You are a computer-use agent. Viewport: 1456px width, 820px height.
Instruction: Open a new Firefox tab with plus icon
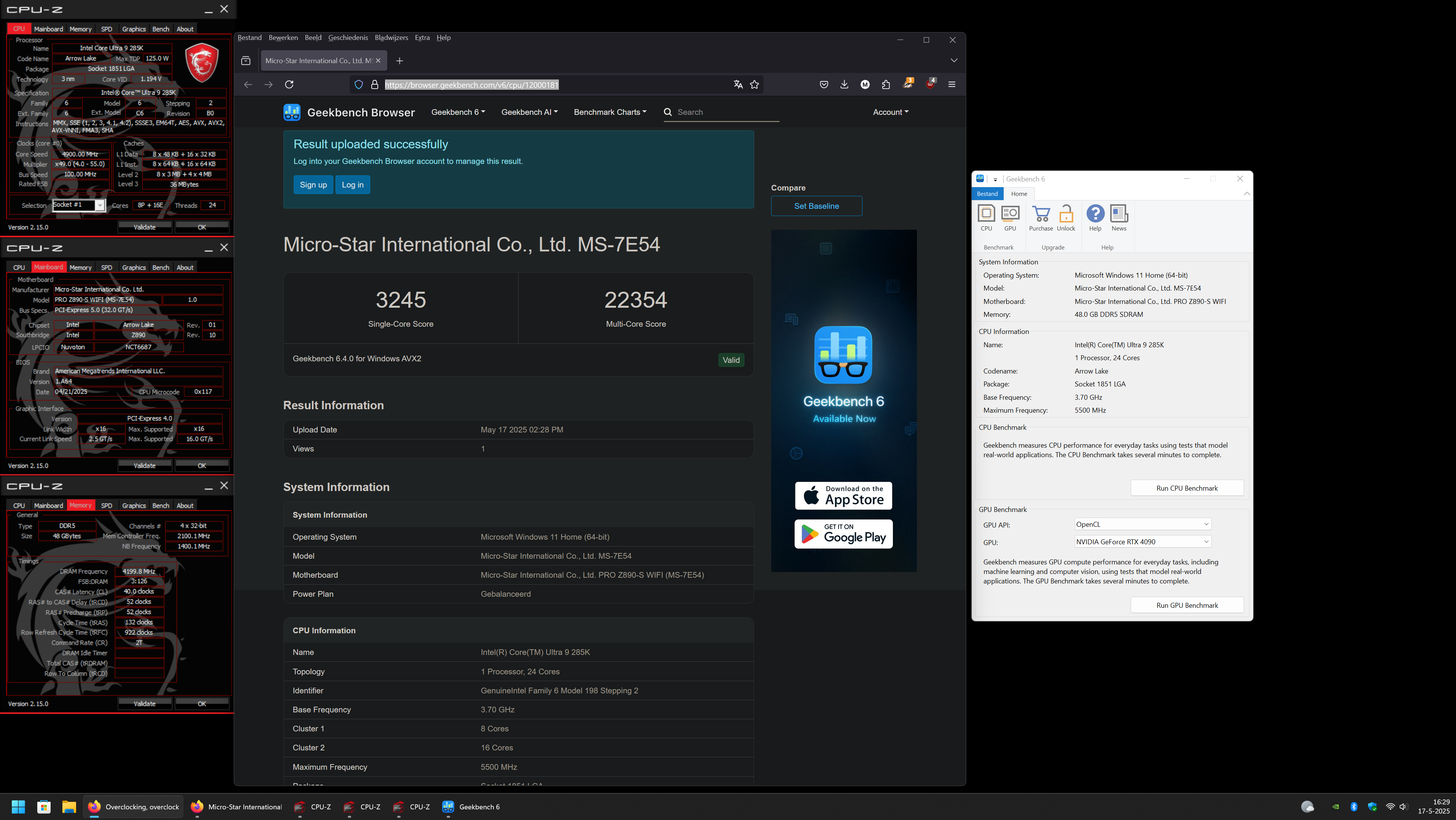point(399,61)
